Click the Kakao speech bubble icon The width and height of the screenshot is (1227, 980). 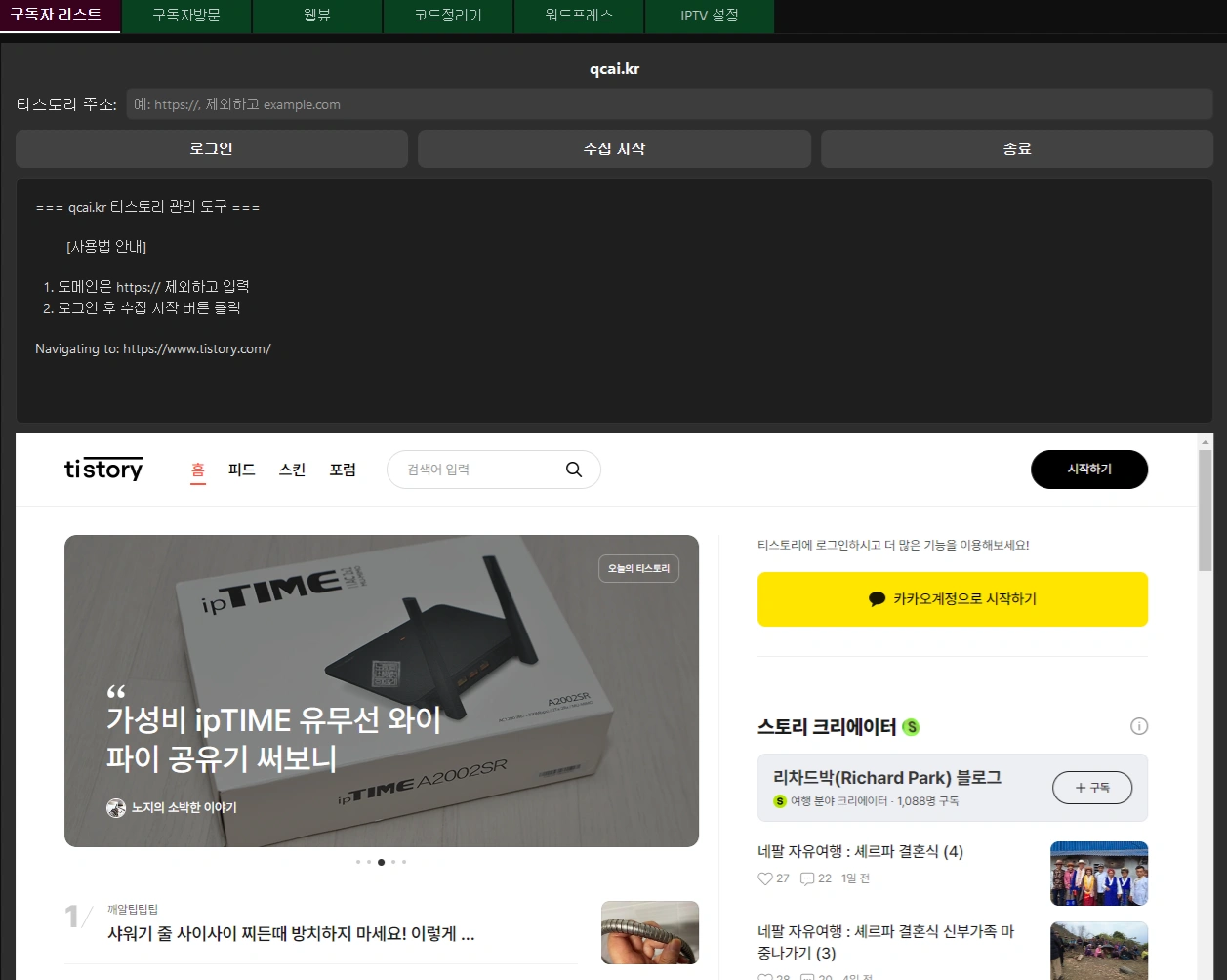point(878,599)
